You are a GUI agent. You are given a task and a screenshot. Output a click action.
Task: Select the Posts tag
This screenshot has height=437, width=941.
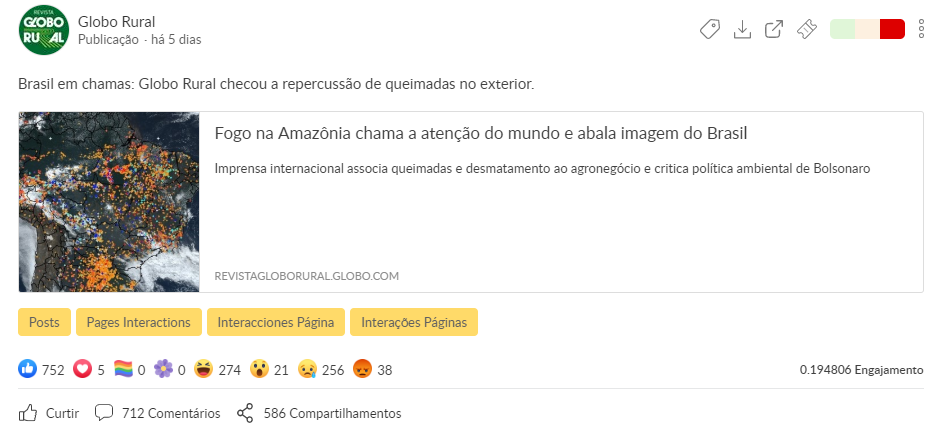tap(44, 322)
